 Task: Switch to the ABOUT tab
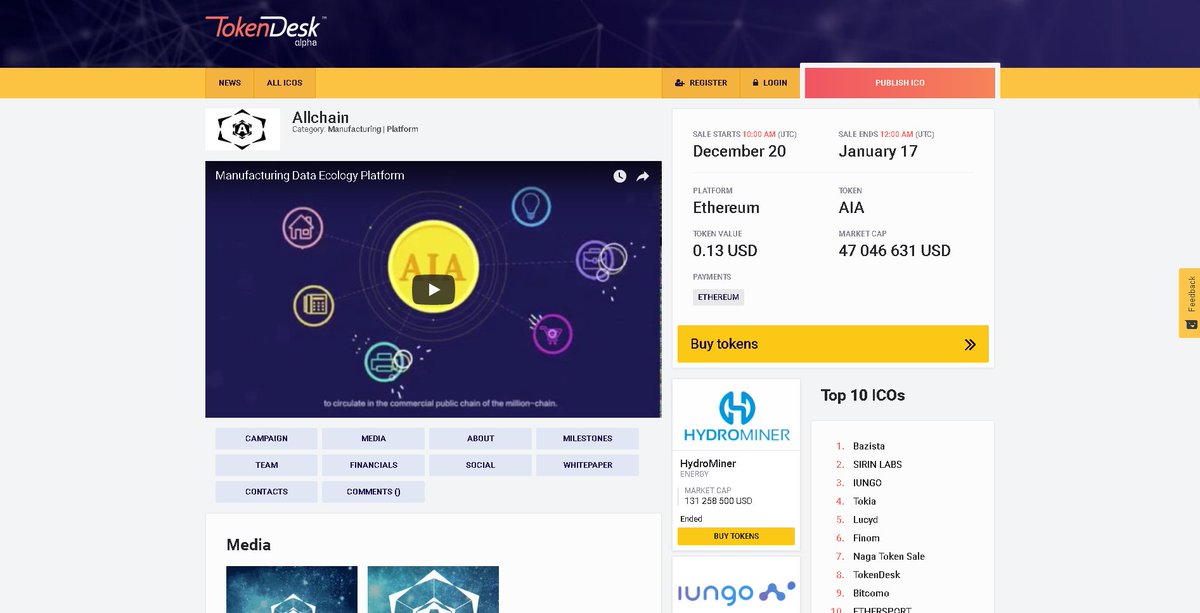point(480,438)
